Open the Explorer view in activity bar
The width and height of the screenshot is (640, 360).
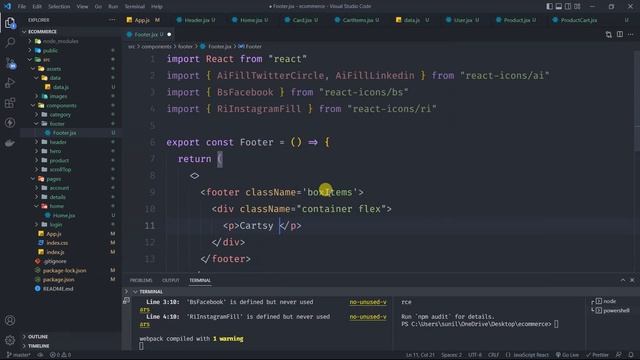(10, 23)
